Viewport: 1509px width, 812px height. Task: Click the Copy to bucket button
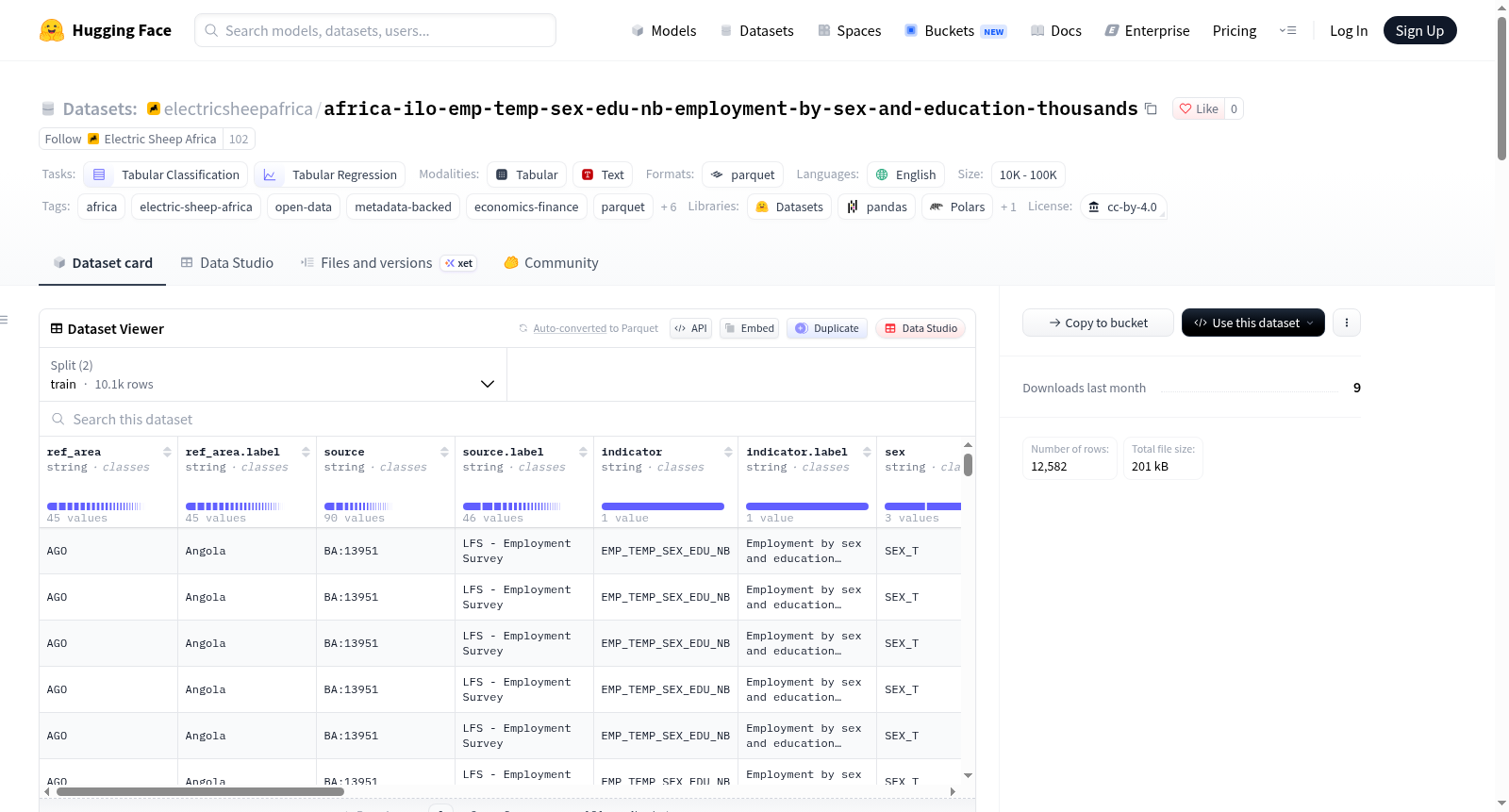(1098, 323)
